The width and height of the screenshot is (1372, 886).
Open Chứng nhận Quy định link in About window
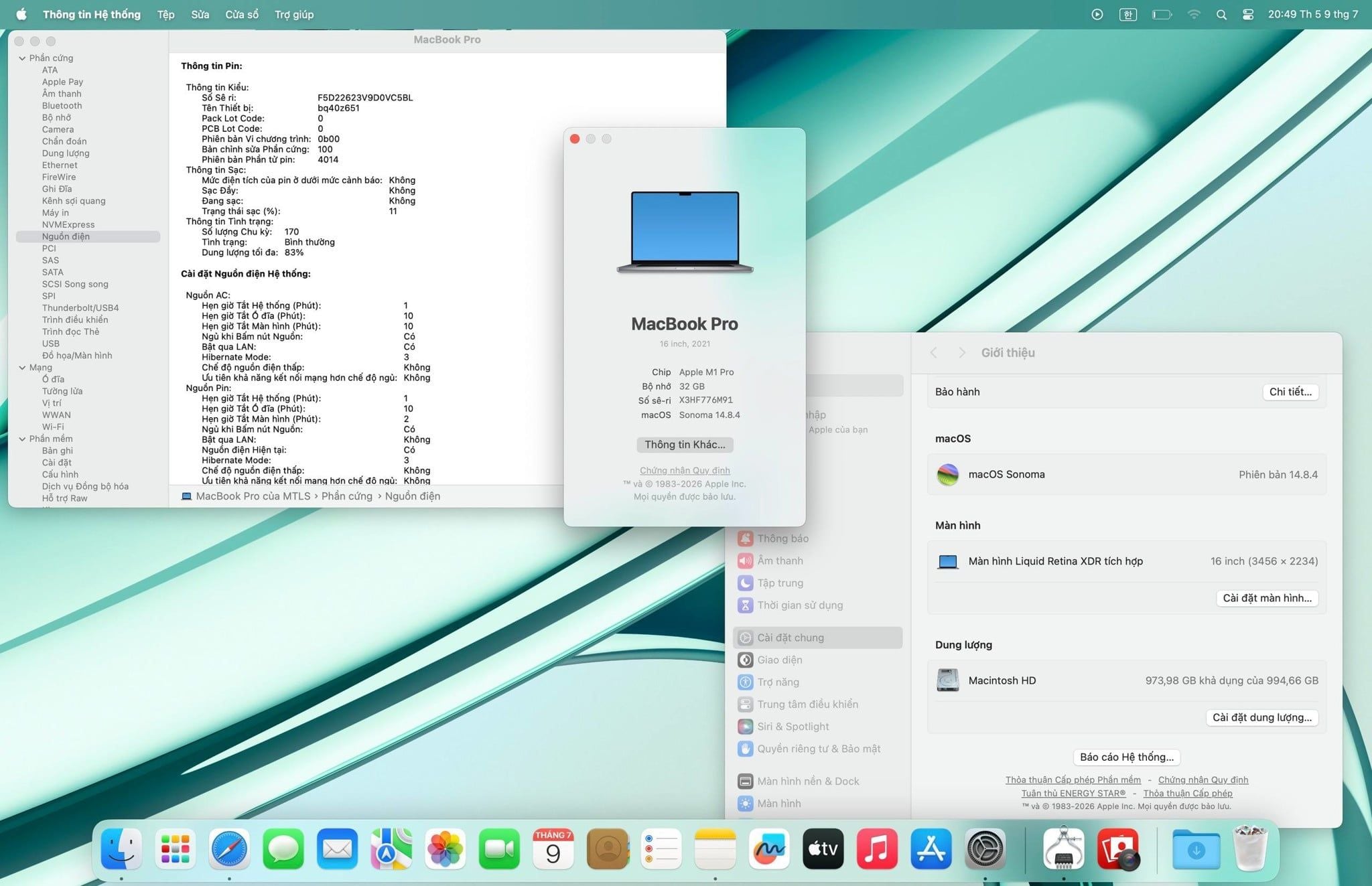click(x=685, y=470)
